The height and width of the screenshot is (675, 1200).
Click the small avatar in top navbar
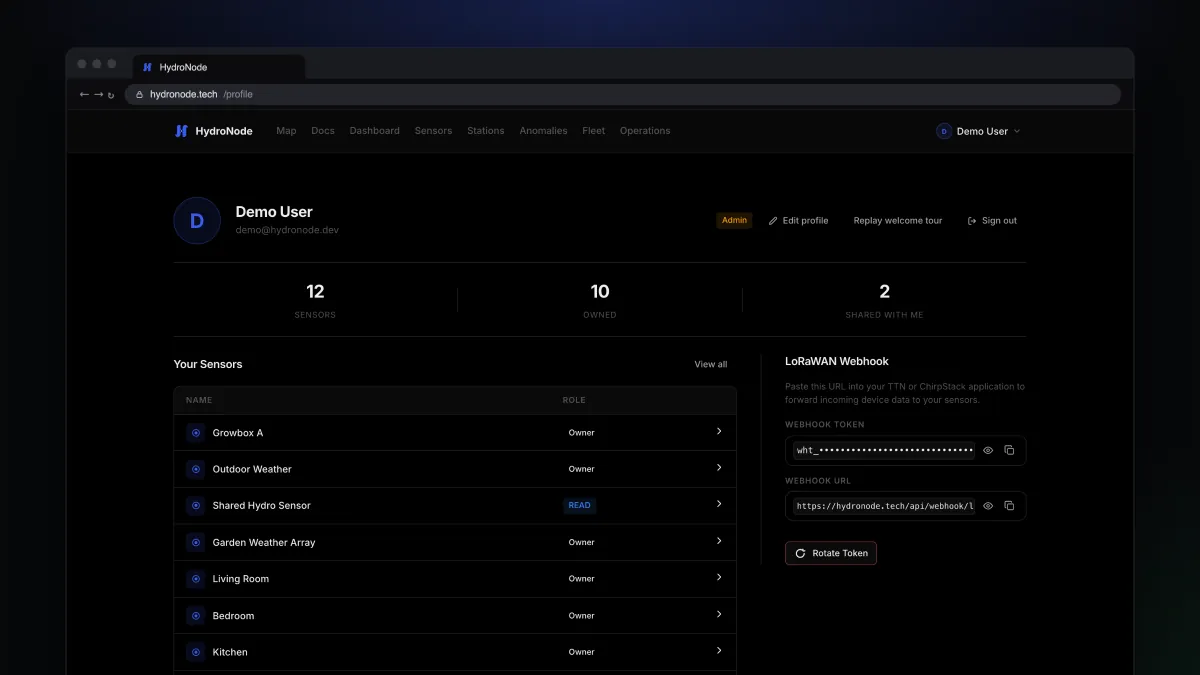tap(944, 131)
